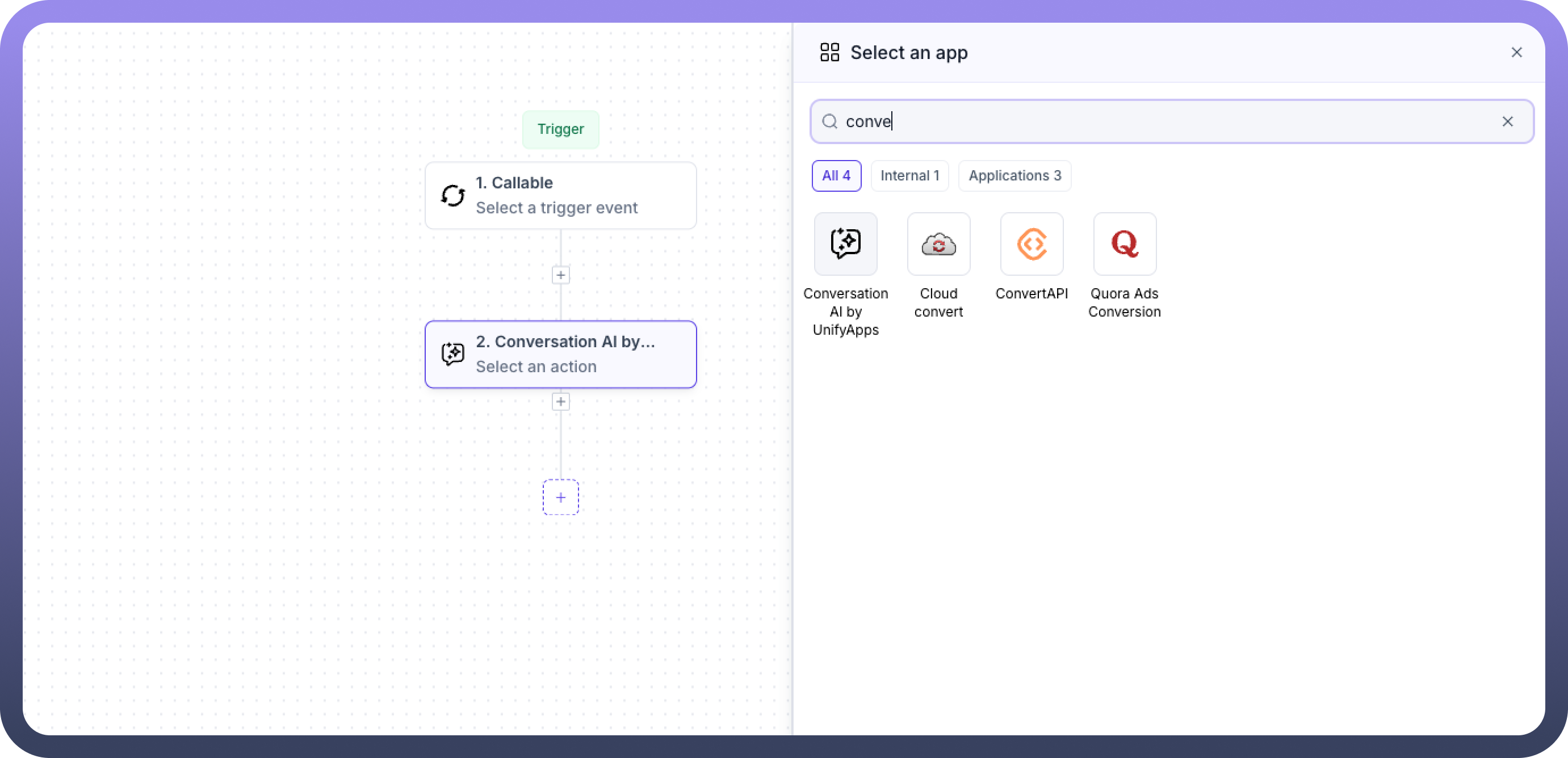This screenshot has height=758, width=1568.
Task: Choose the Cloud convert app icon
Action: [x=938, y=244]
